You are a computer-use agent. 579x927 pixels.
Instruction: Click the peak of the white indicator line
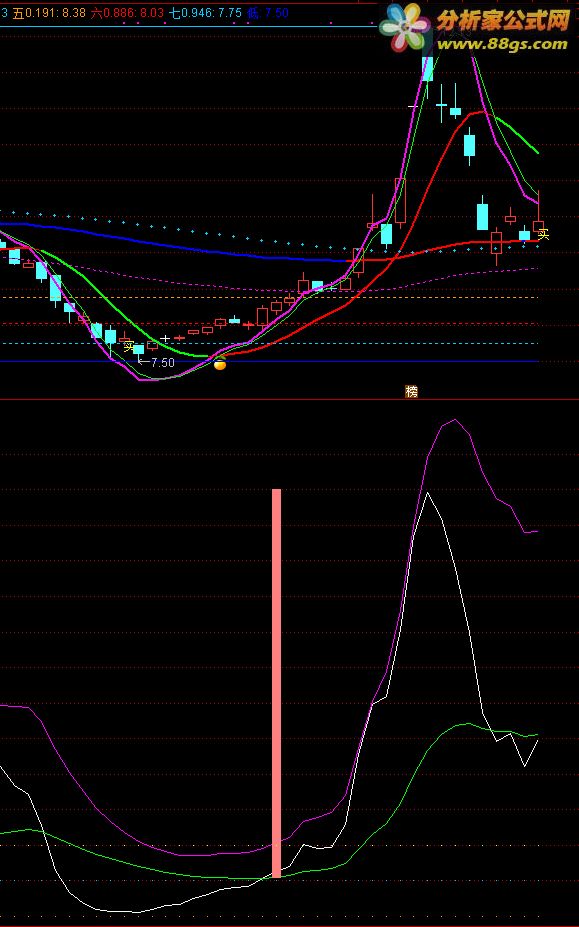tap(427, 493)
